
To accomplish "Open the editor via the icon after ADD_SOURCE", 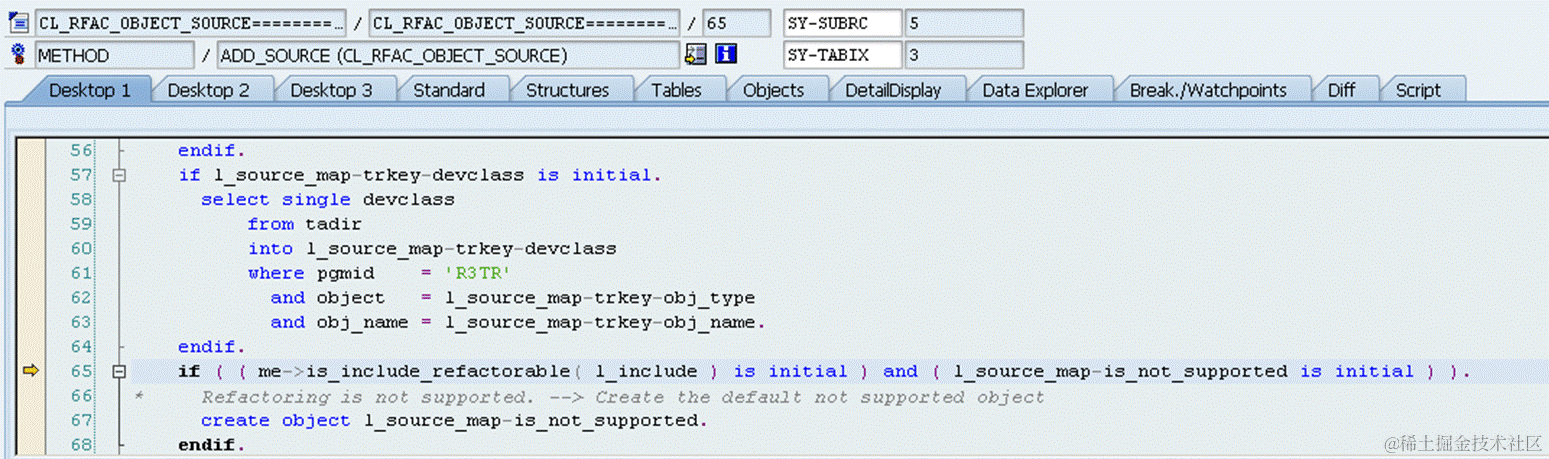I will tap(696, 54).
